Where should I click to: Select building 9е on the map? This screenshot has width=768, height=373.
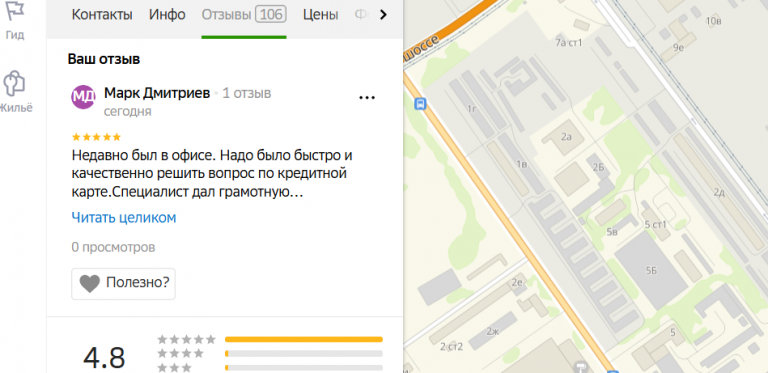pyautogui.click(x=678, y=47)
